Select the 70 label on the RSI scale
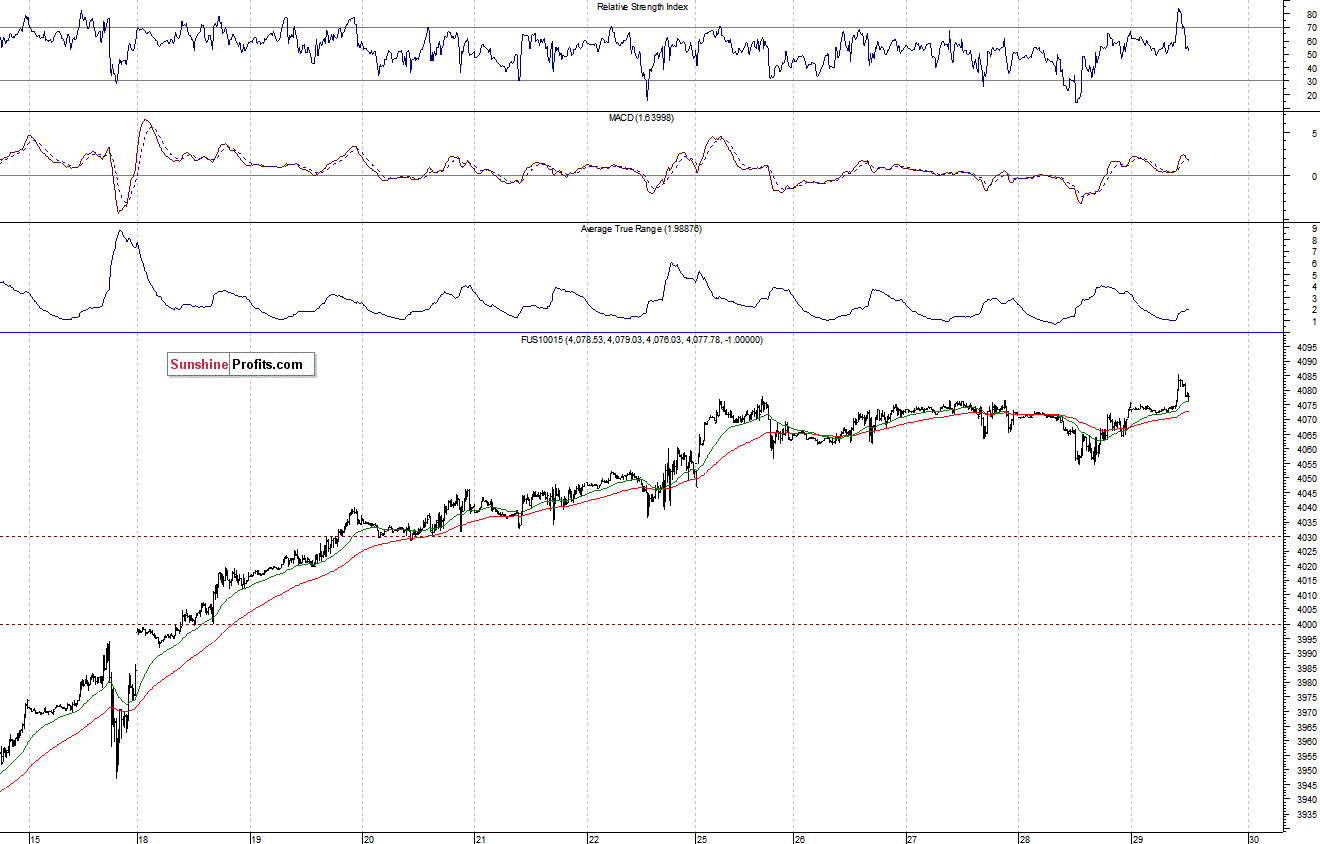The width and height of the screenshot is (1320, 844). point(1310,28)
